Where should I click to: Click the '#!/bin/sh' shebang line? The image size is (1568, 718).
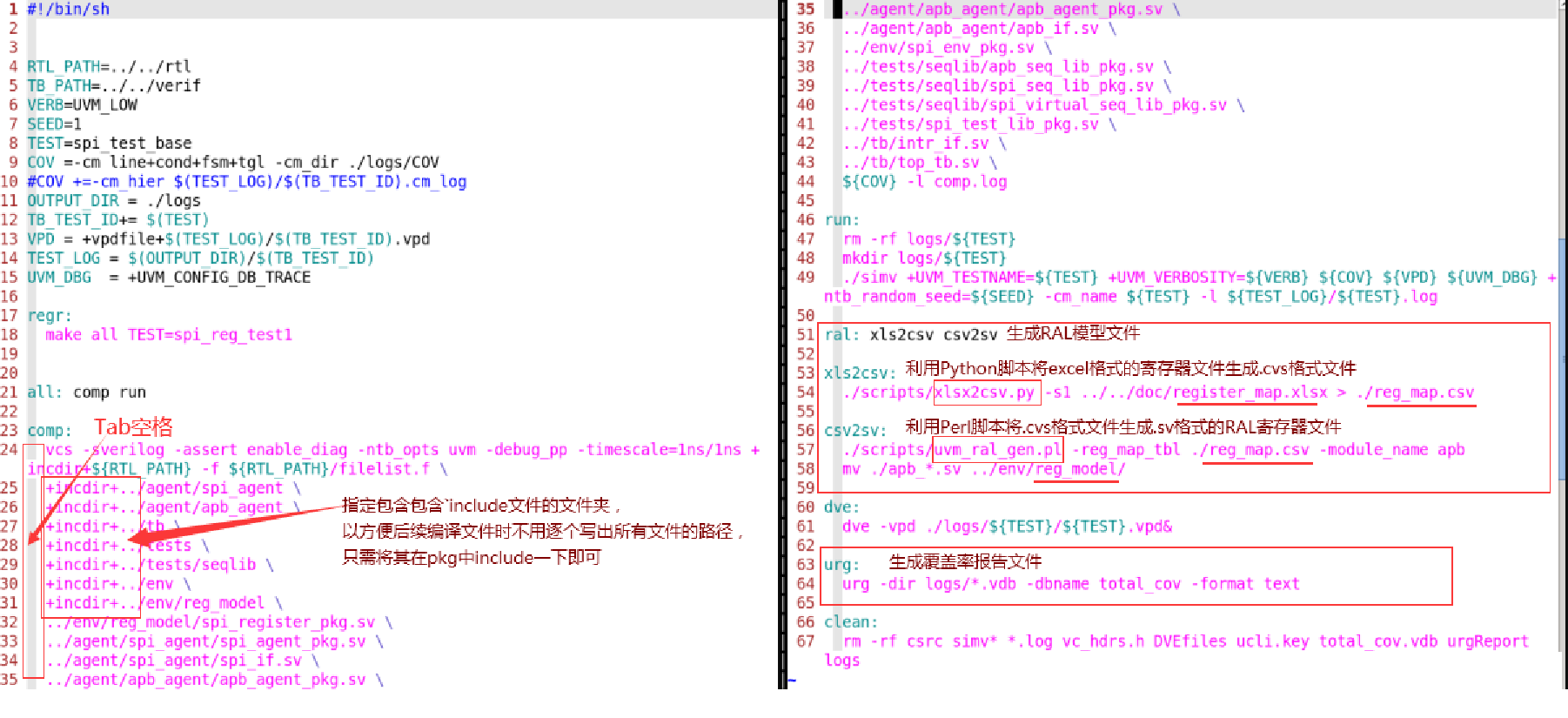pyautogui.click(x=68, y=9)
